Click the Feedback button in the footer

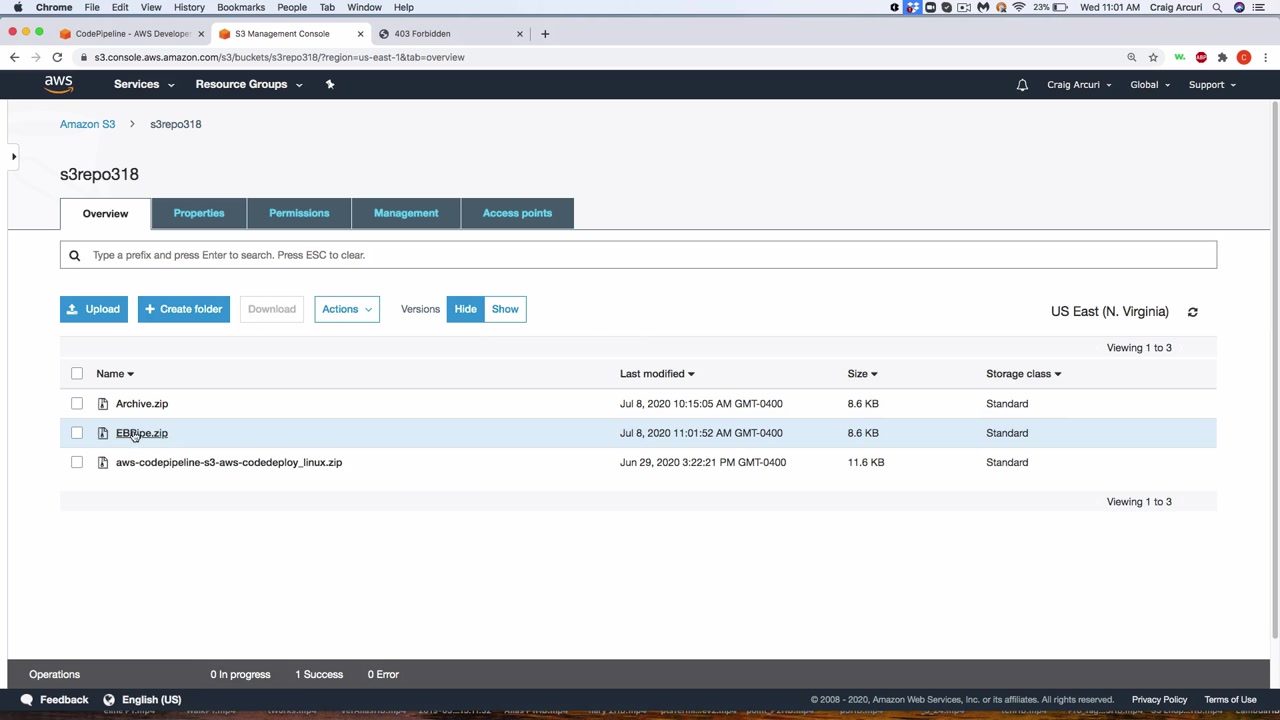(x=55, y=700)
